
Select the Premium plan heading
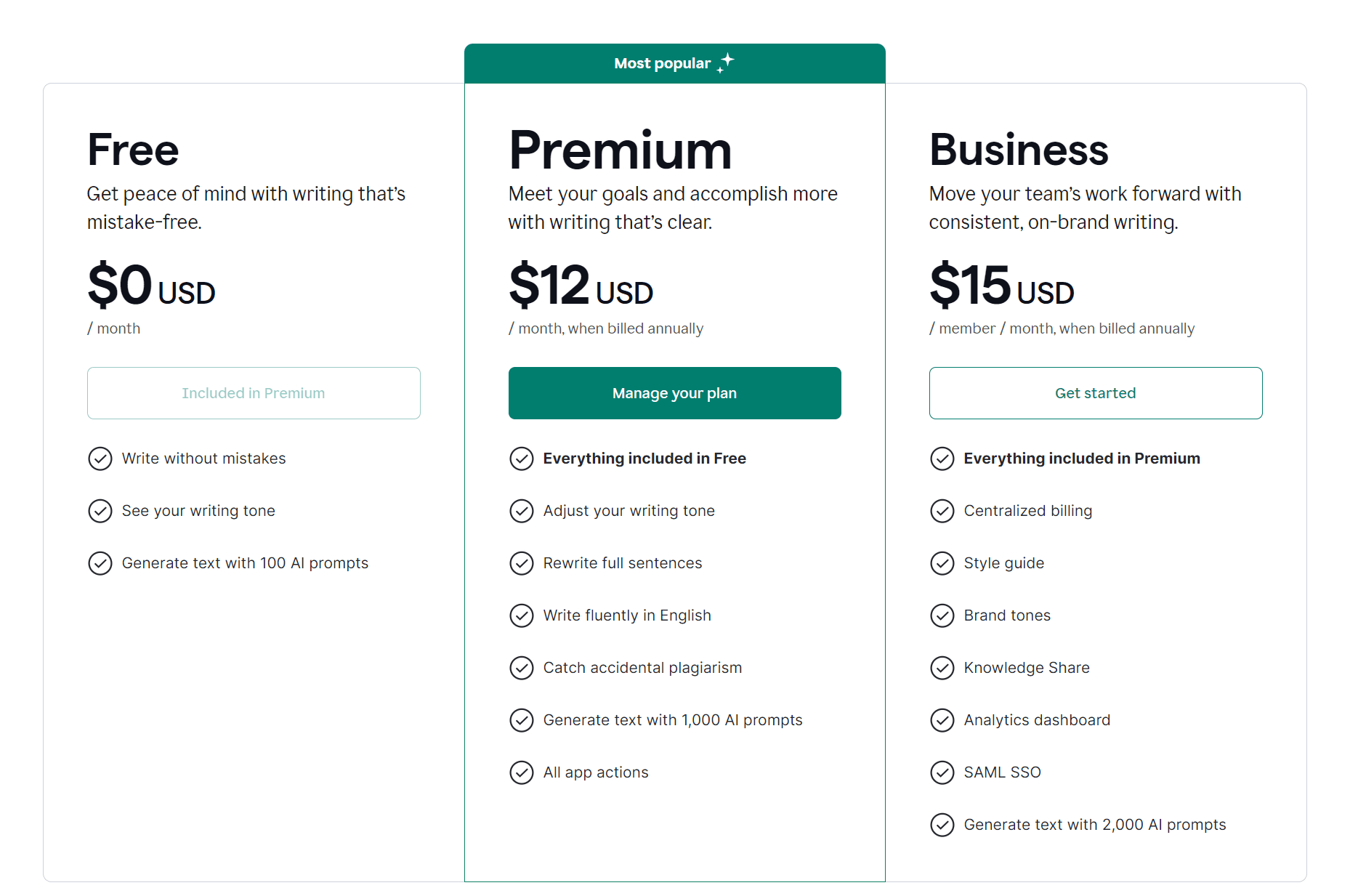coord(621,150)
